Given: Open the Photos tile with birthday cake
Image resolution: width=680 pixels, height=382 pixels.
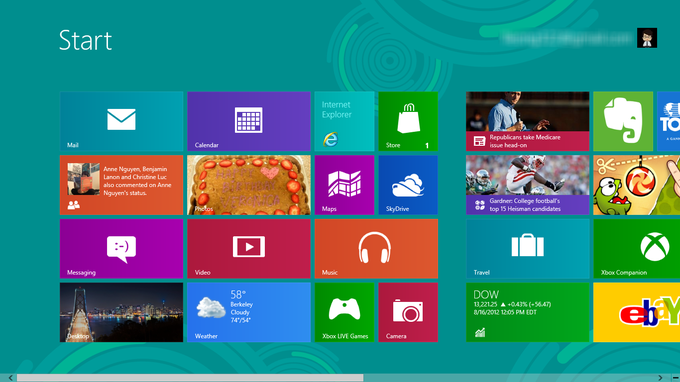Looking at the screenshot, I should pyautogui.click(x=249, y=185).
